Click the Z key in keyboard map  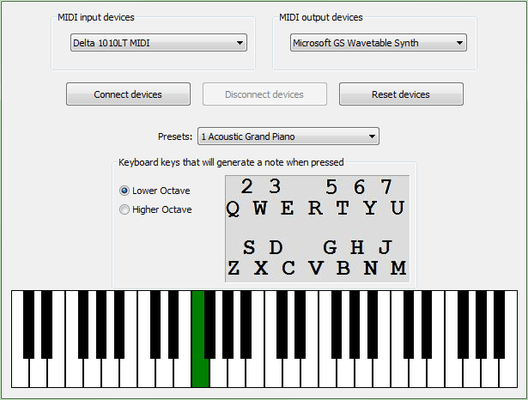tap(234, 268)
